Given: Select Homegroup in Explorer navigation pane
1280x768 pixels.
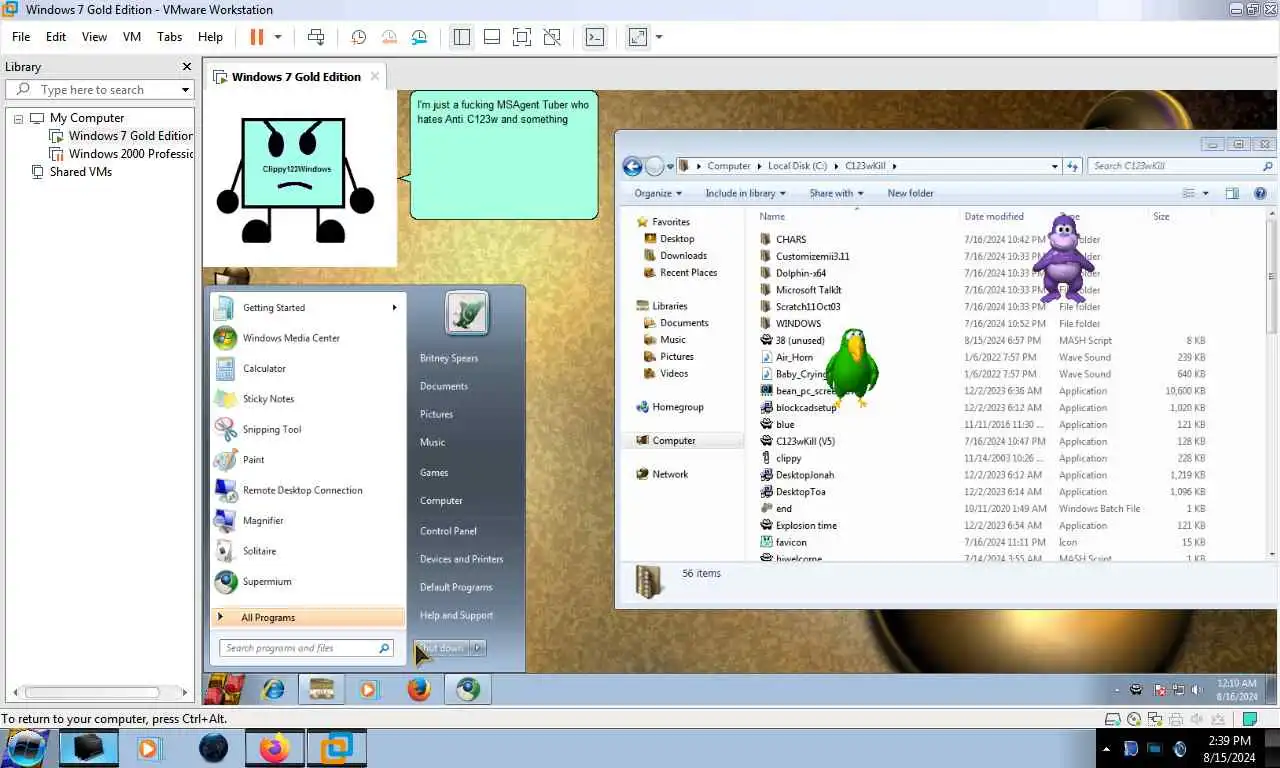Looking at the screenshot, I should [x=677, y=407].
